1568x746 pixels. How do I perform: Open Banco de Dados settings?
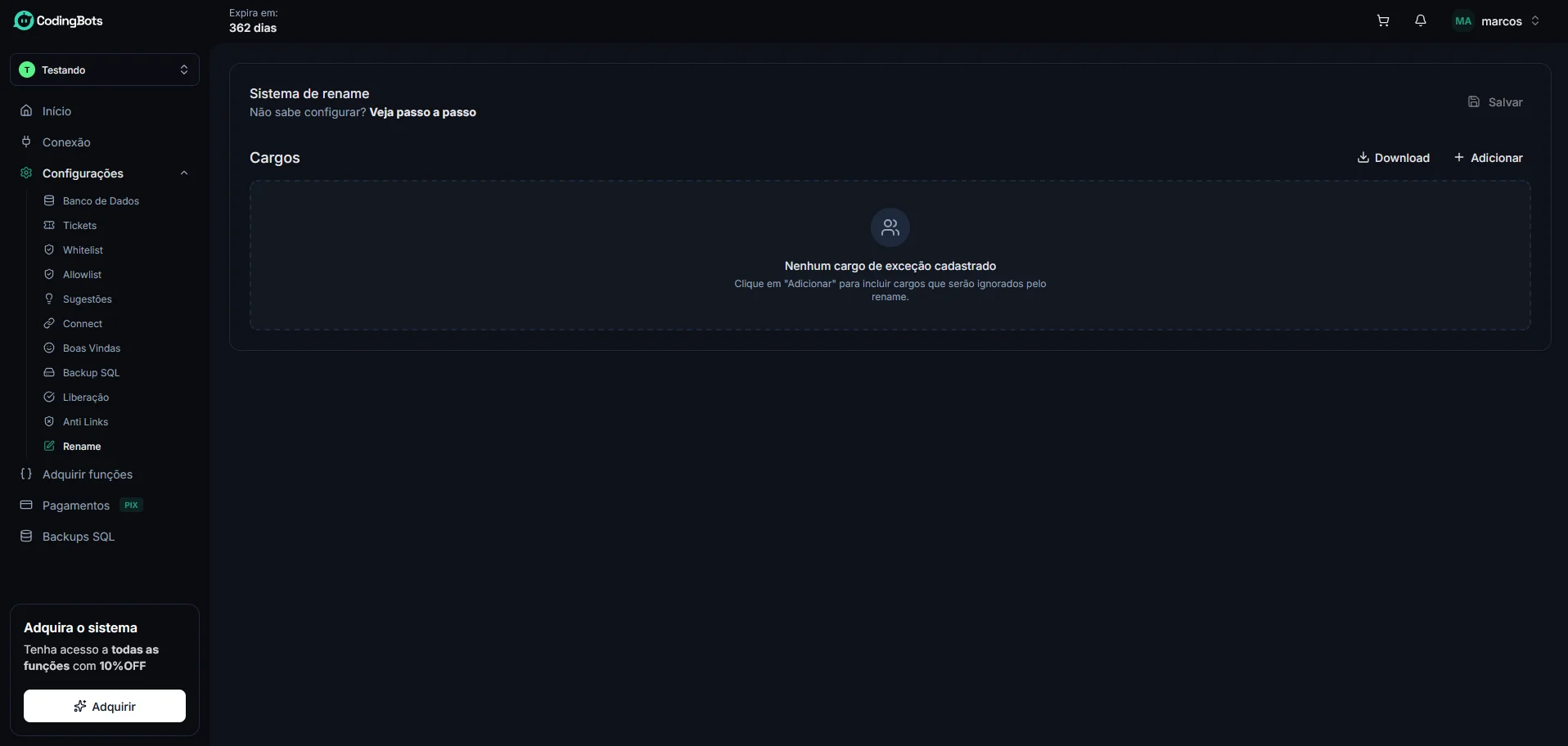click(x=101, y=201)
